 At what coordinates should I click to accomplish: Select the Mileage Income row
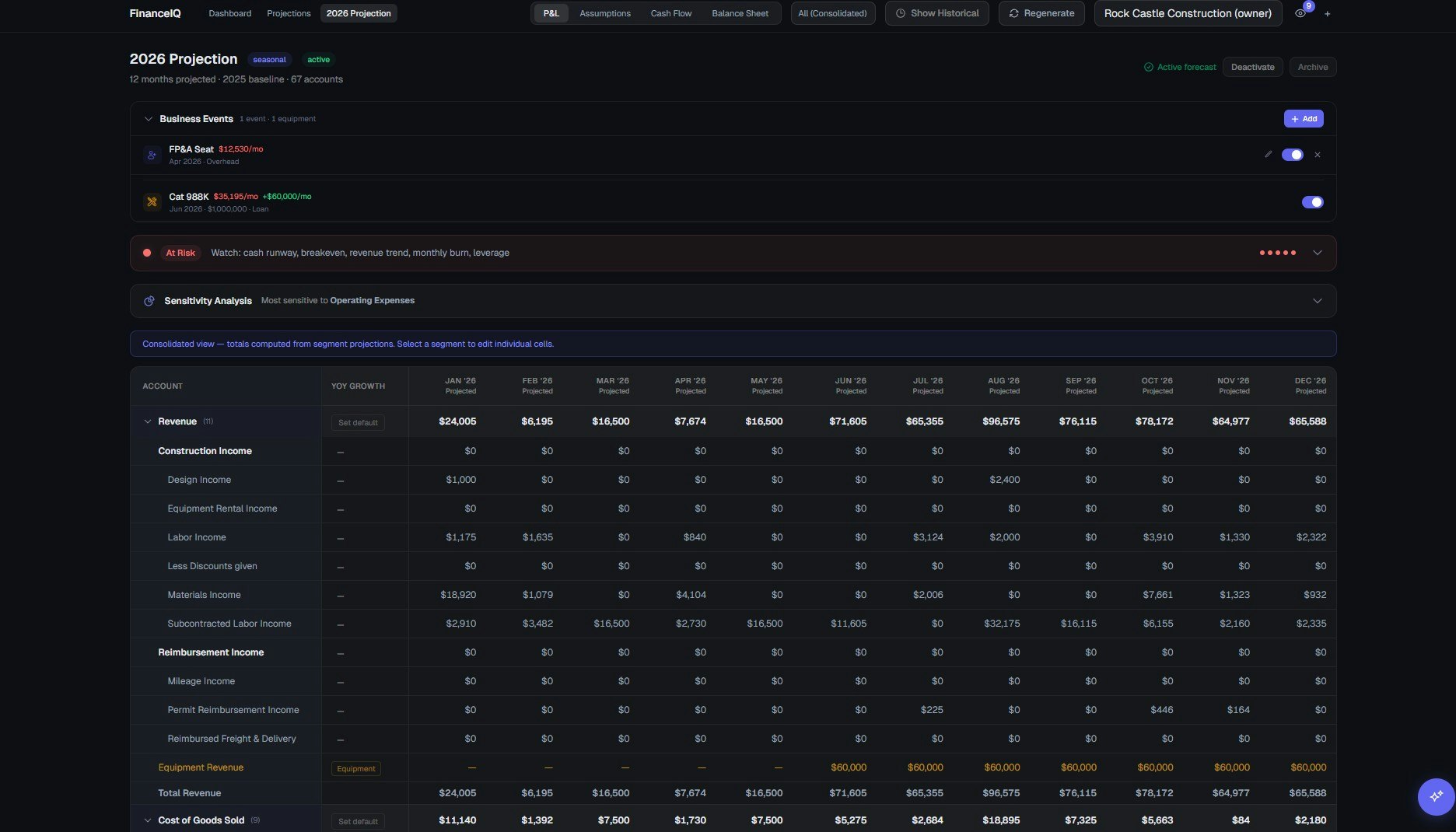(x=733, y=681)
